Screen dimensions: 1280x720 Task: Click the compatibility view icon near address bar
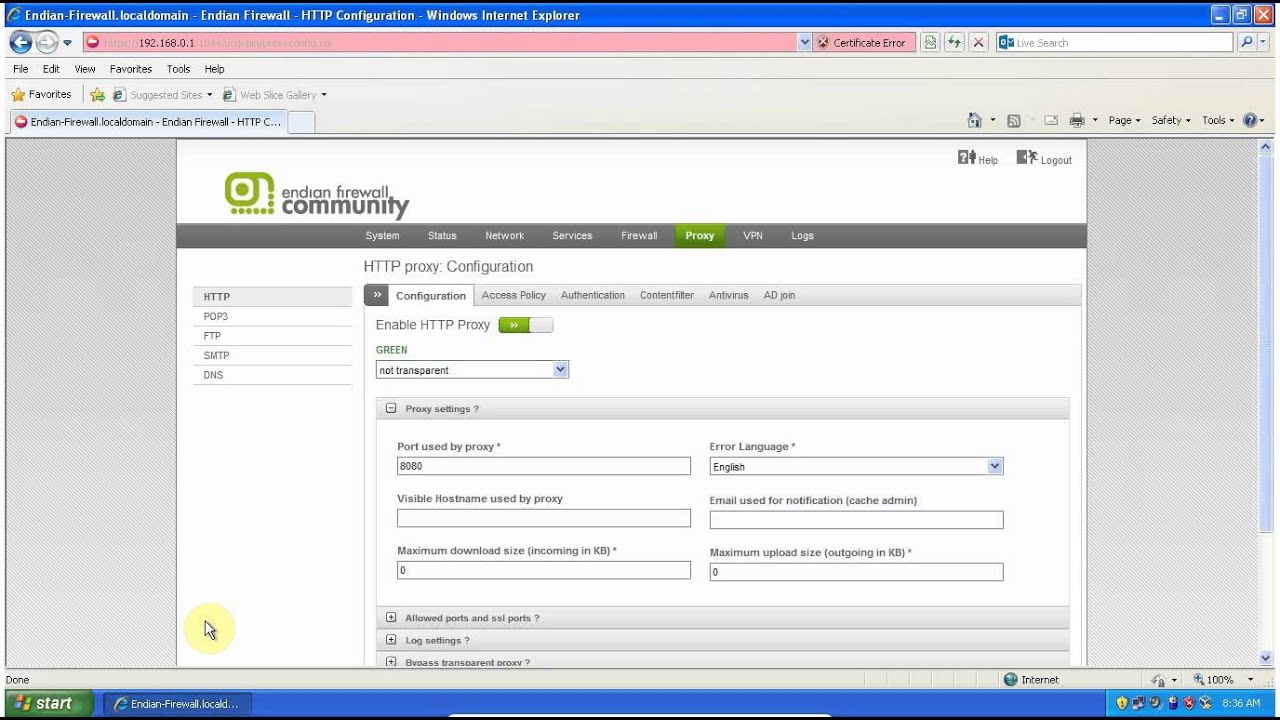[930, 42]
